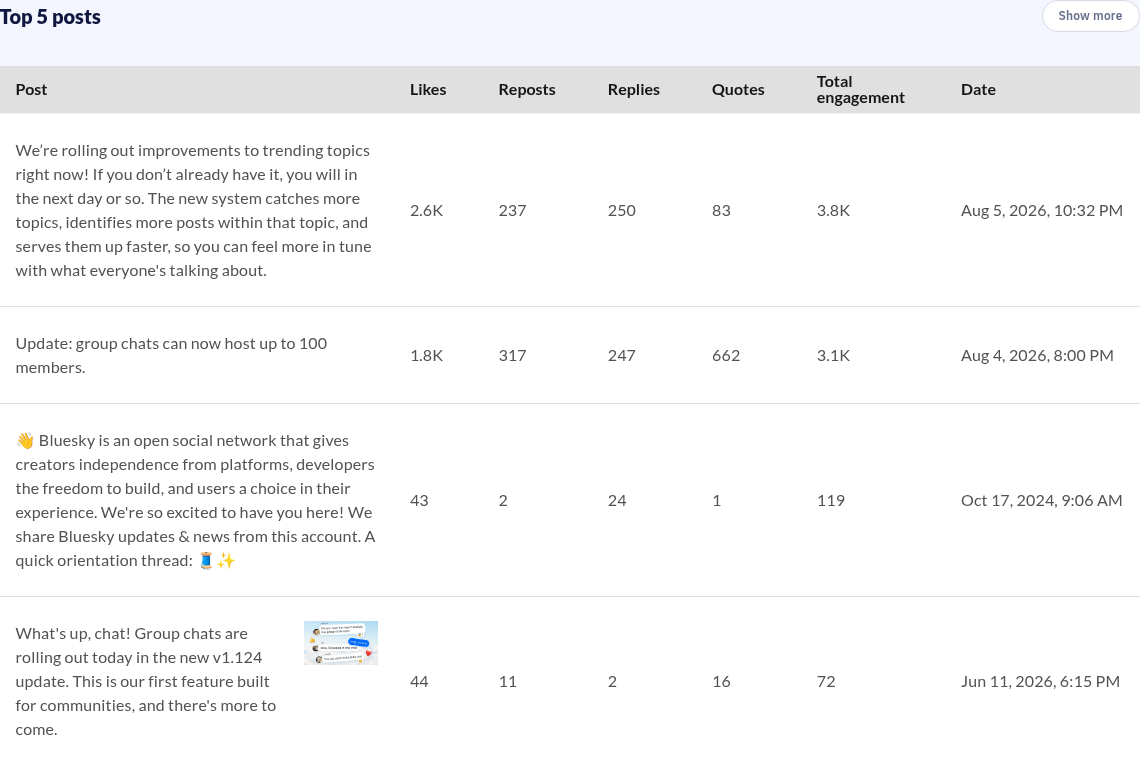The height and width of the screenshot is (761, 1140).
Task: Select the 247 replies value
Action: click(x=622, y=355)
